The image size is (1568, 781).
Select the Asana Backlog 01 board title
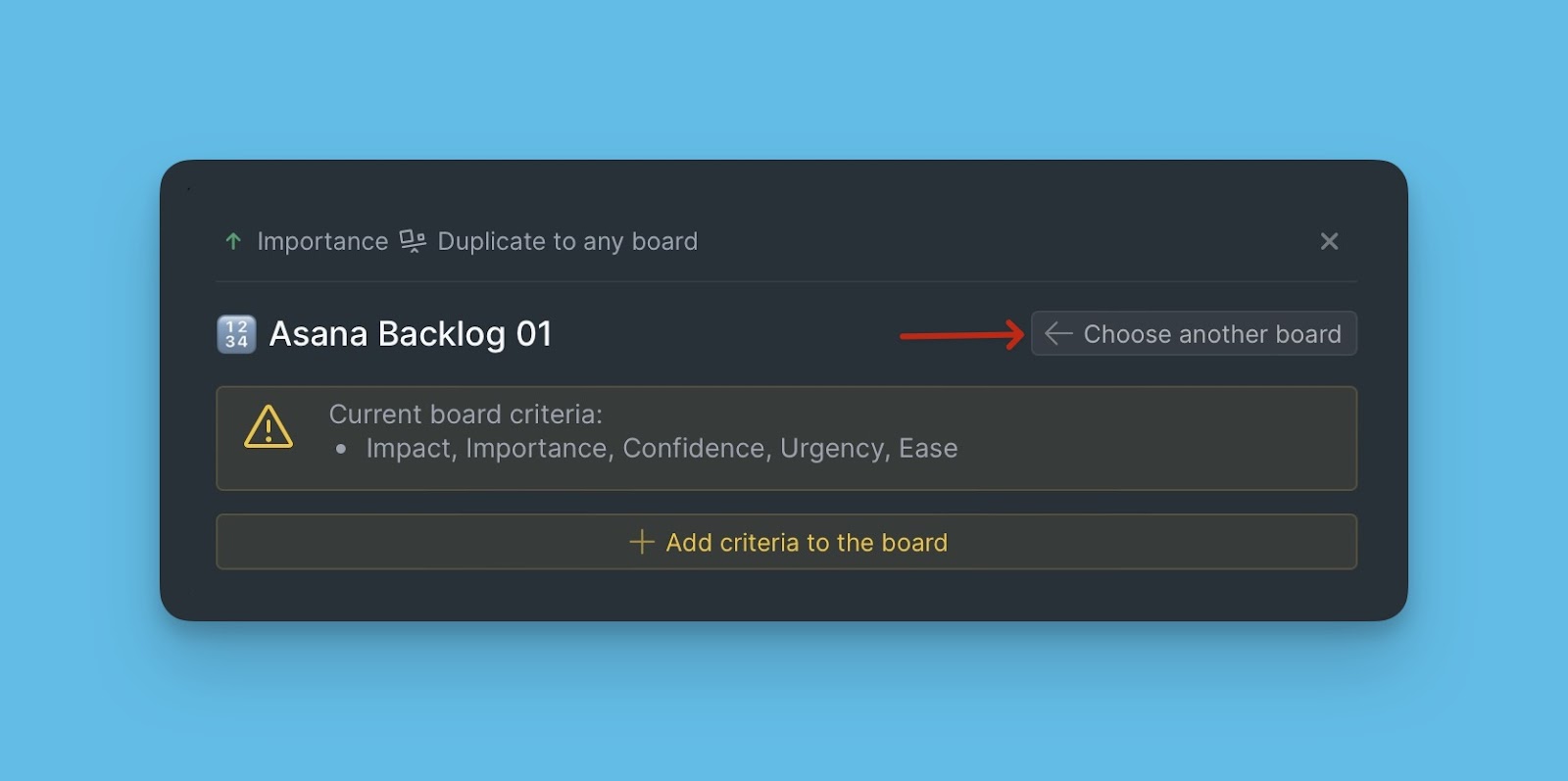411,334
